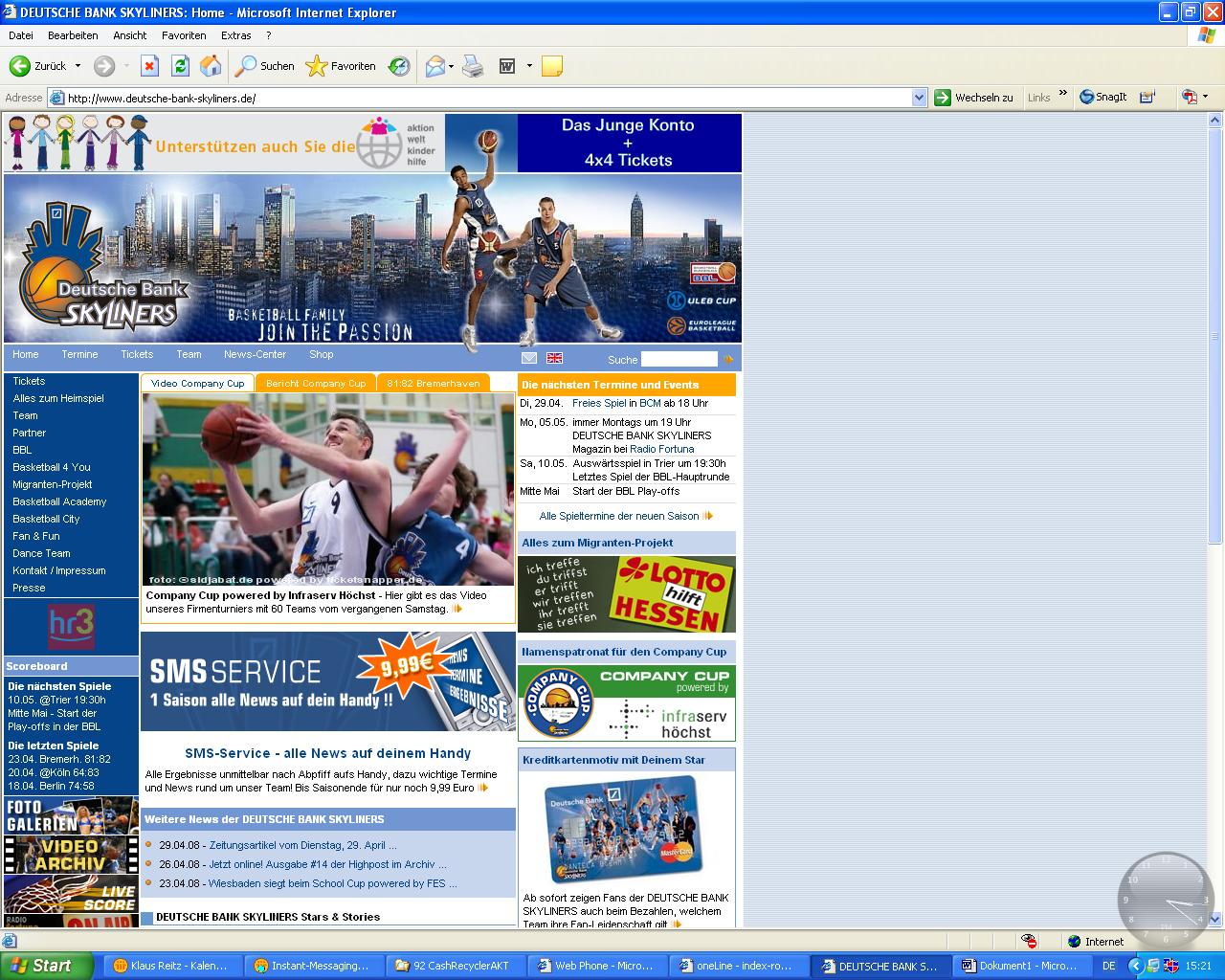Screen dimensions: 1225x980
Task: Open Favoriten star in toolbar
Action: pyautogui.click(x=341, y=66)
